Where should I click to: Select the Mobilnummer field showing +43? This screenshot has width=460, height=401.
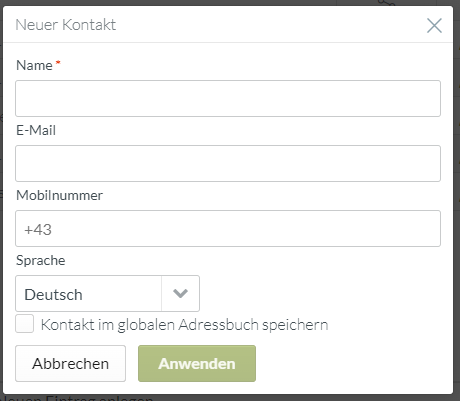click(x=228, y=228)
